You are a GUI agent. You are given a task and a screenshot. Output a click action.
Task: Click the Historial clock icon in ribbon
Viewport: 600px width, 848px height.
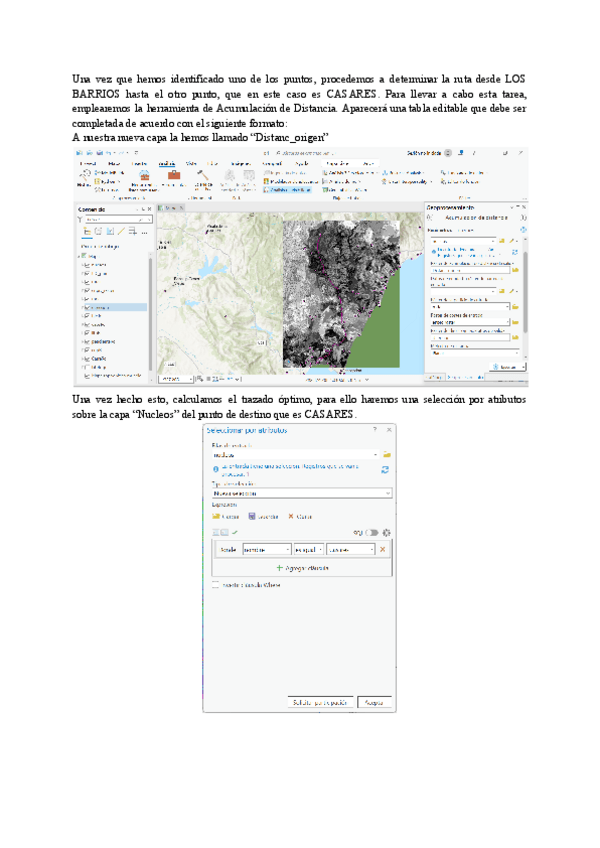coord(84,176)
